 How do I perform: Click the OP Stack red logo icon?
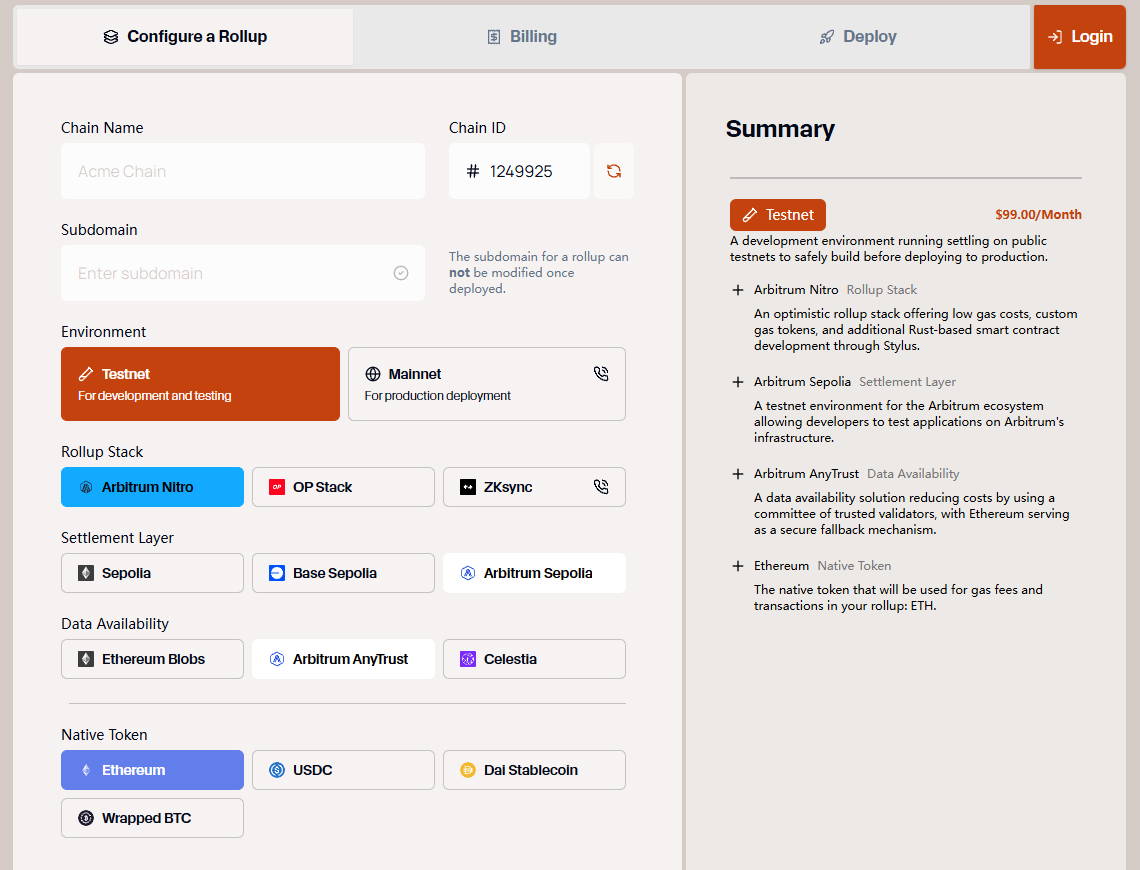tap(277, 487)
